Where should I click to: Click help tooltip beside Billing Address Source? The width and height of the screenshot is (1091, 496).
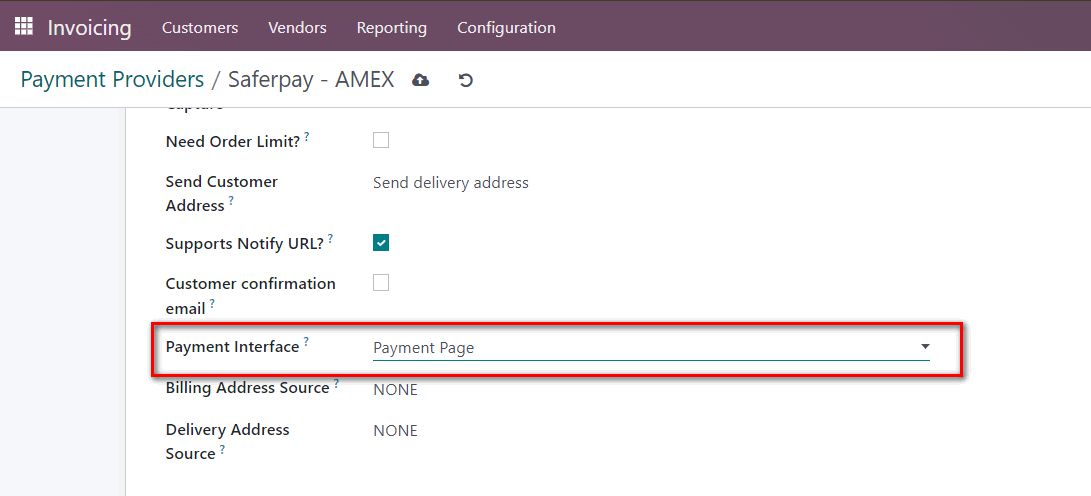tap(337, 383)
